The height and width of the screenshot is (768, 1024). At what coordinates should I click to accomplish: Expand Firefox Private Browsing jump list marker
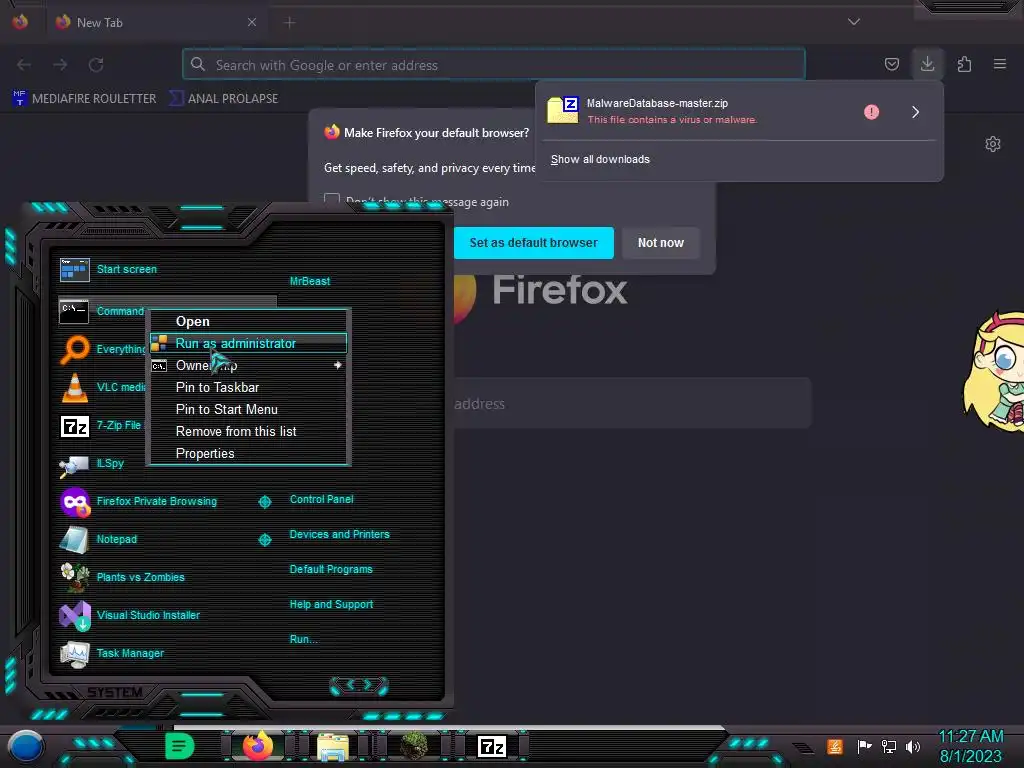(x=264, y=502)
